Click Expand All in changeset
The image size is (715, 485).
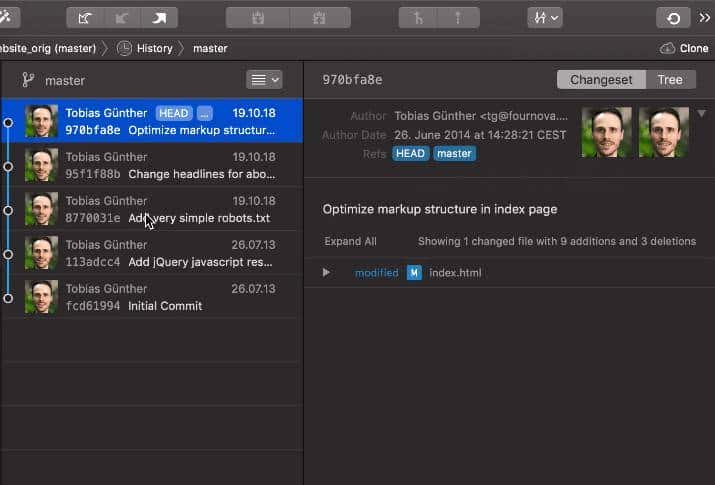point(350,241)
